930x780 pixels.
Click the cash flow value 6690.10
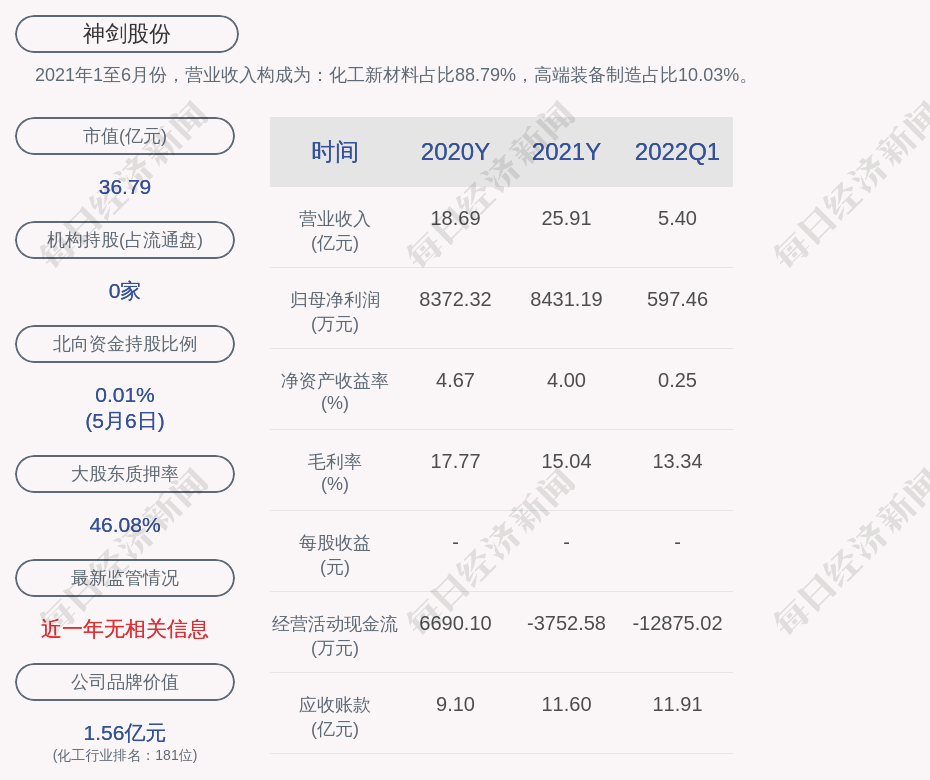(455, 623)
